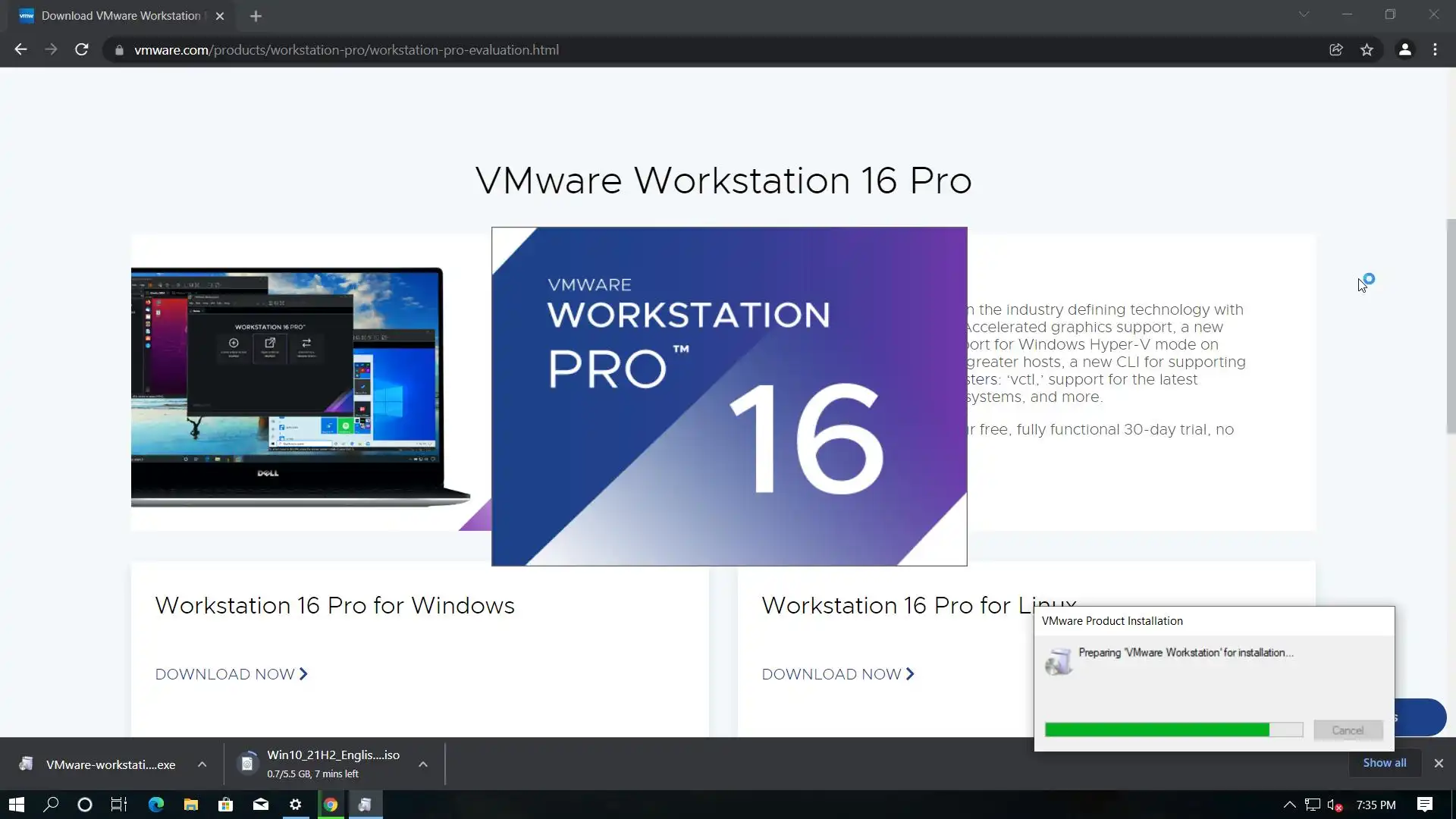Viewport: 1456px width, 819px height.
Task: Bookmark this page with star icon
Action: (1367, 49)
